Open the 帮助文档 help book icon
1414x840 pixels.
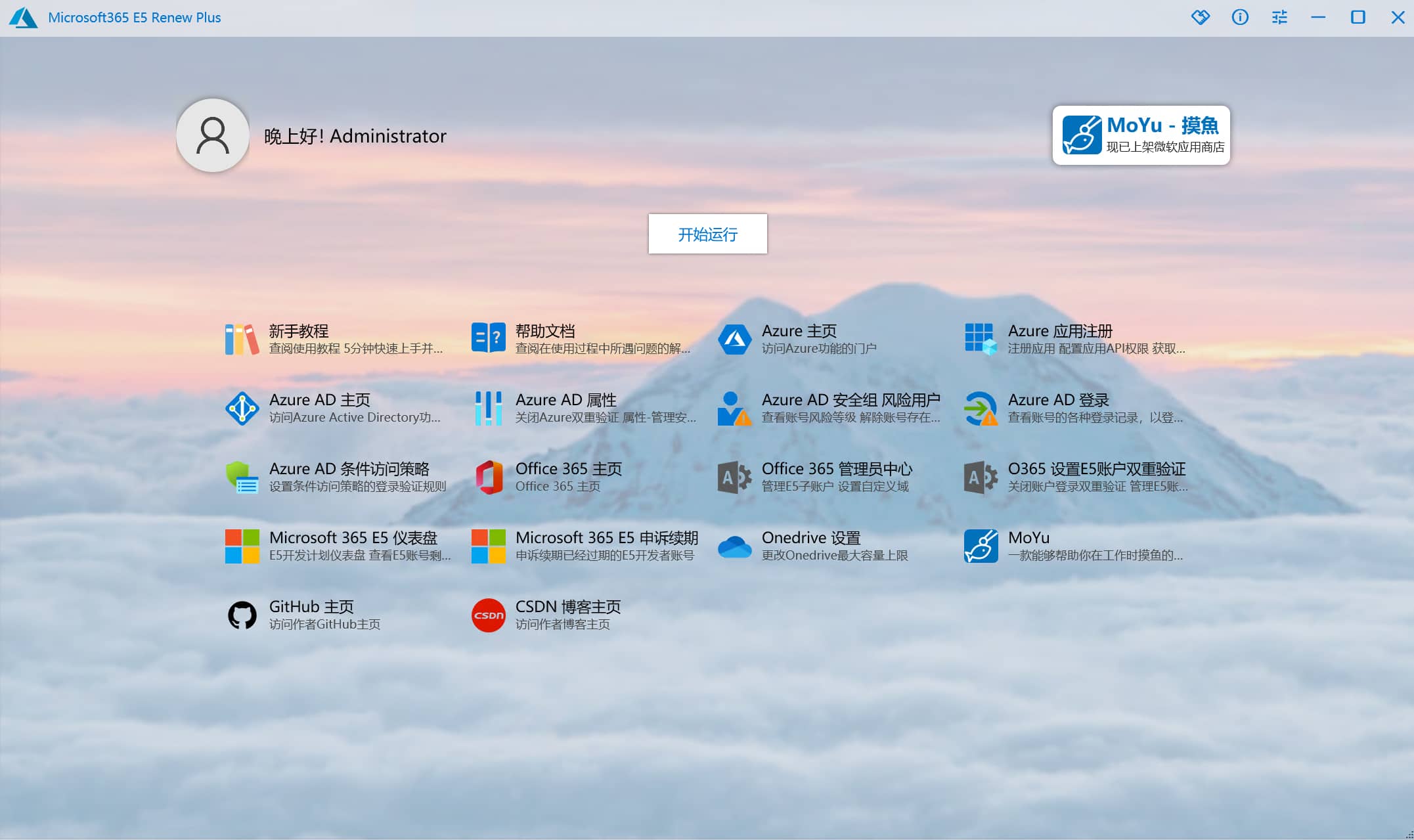click(x=489, y=338)
